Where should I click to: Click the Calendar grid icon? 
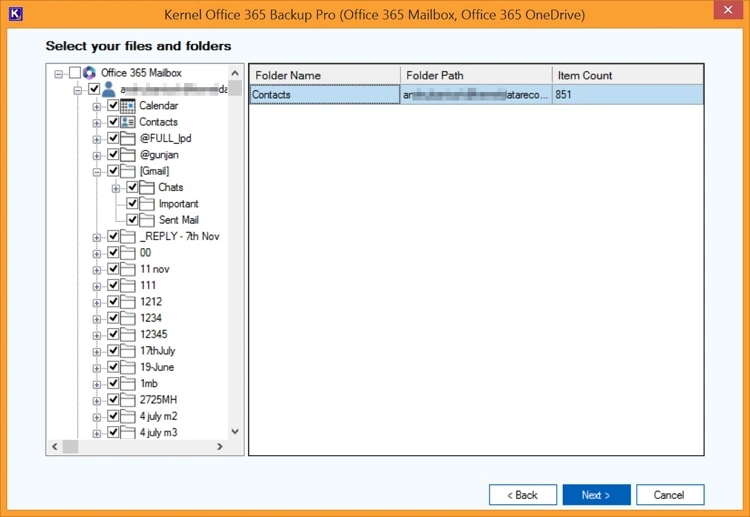click(x=128, y=106)
